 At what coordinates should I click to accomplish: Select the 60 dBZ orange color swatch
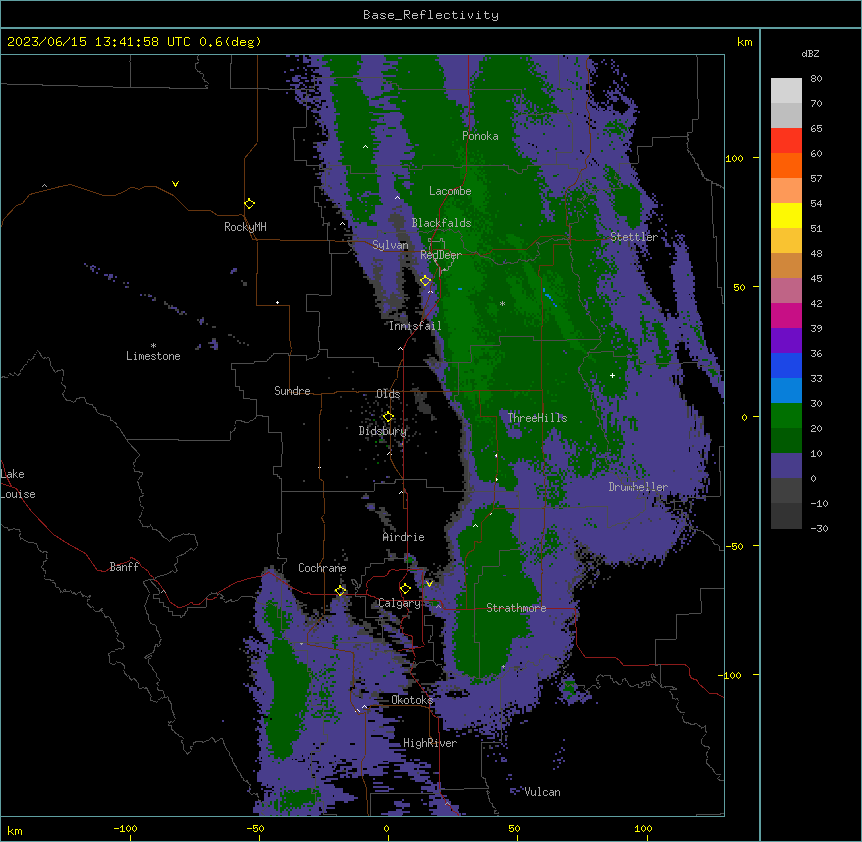tap(786, 165)
